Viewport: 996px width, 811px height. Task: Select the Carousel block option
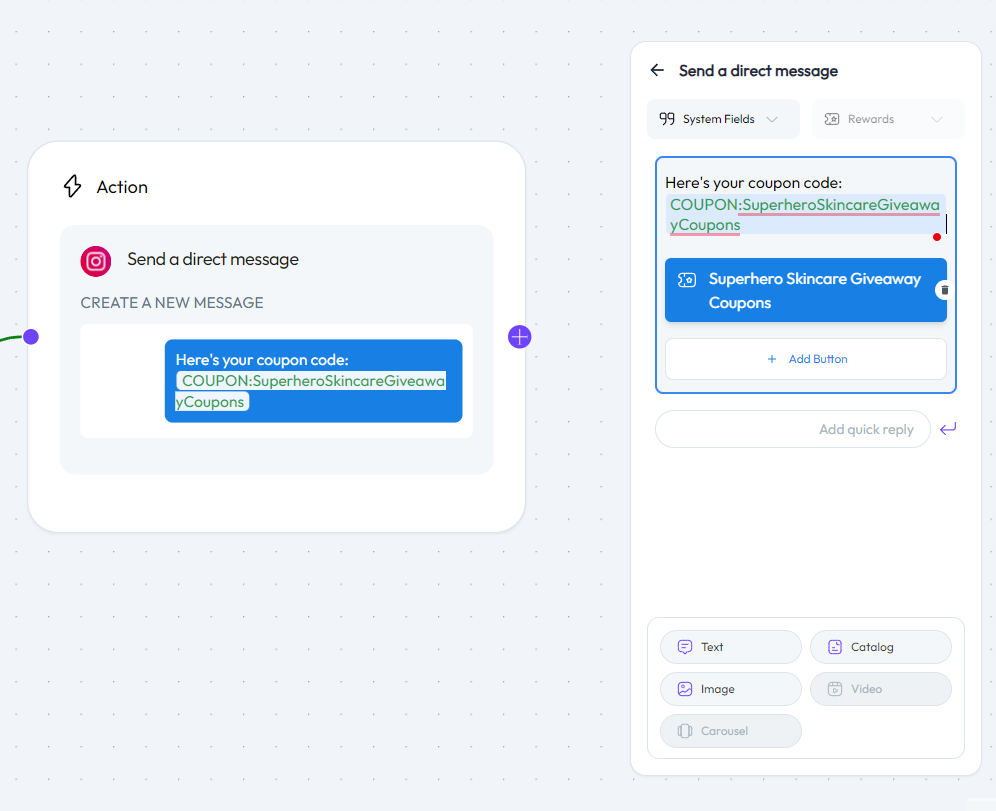point(730,731)
